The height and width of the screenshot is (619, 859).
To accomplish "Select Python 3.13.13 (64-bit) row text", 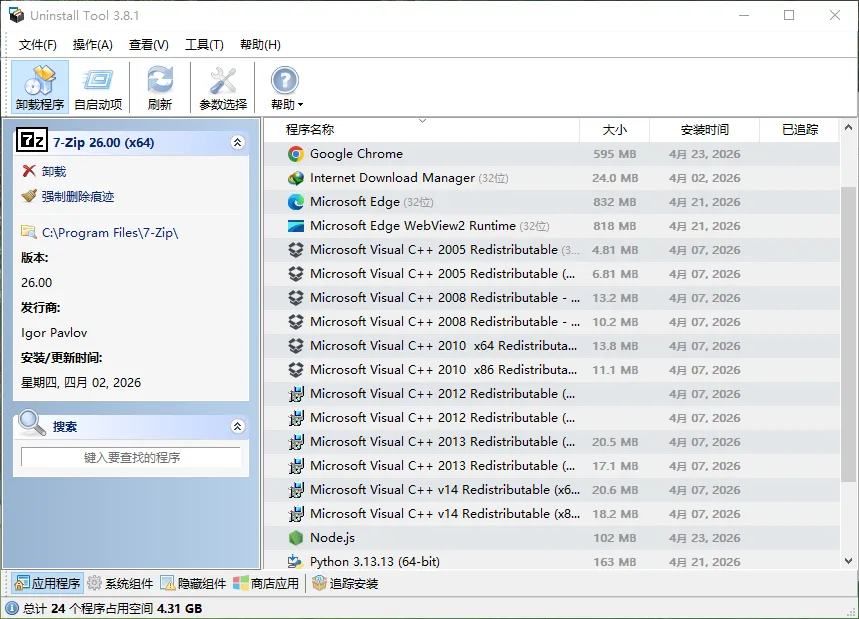I will (375, 561).
